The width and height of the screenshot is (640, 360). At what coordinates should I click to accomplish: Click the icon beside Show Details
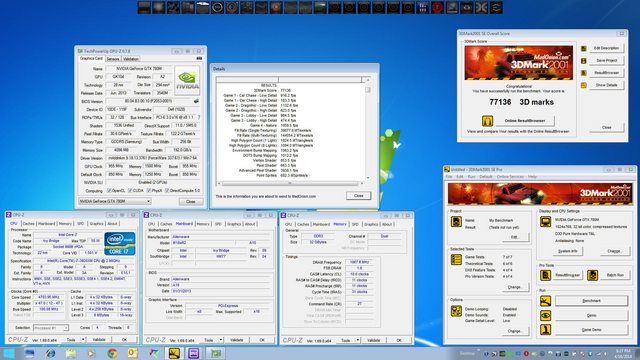coord(584,85)
